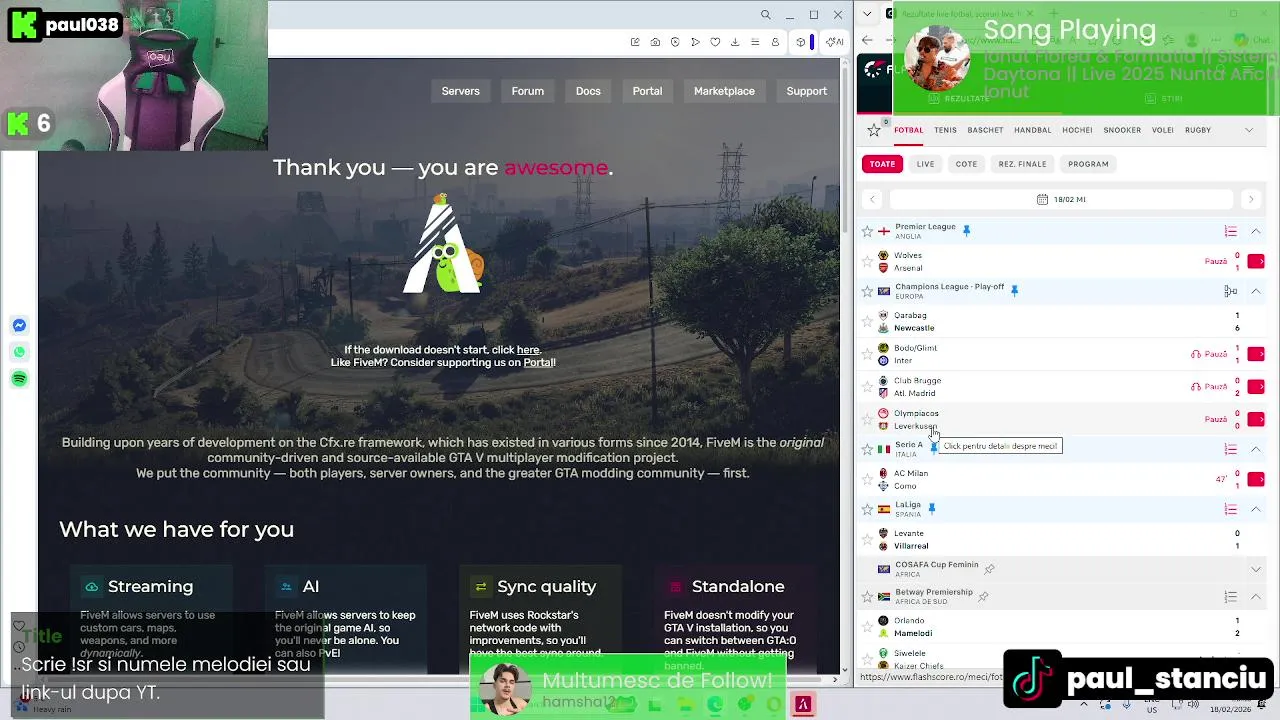The height and width of the screenshot is (720, 1280).
Task: Click the FiveM snail logo image
Action: (x=443, y=245)
